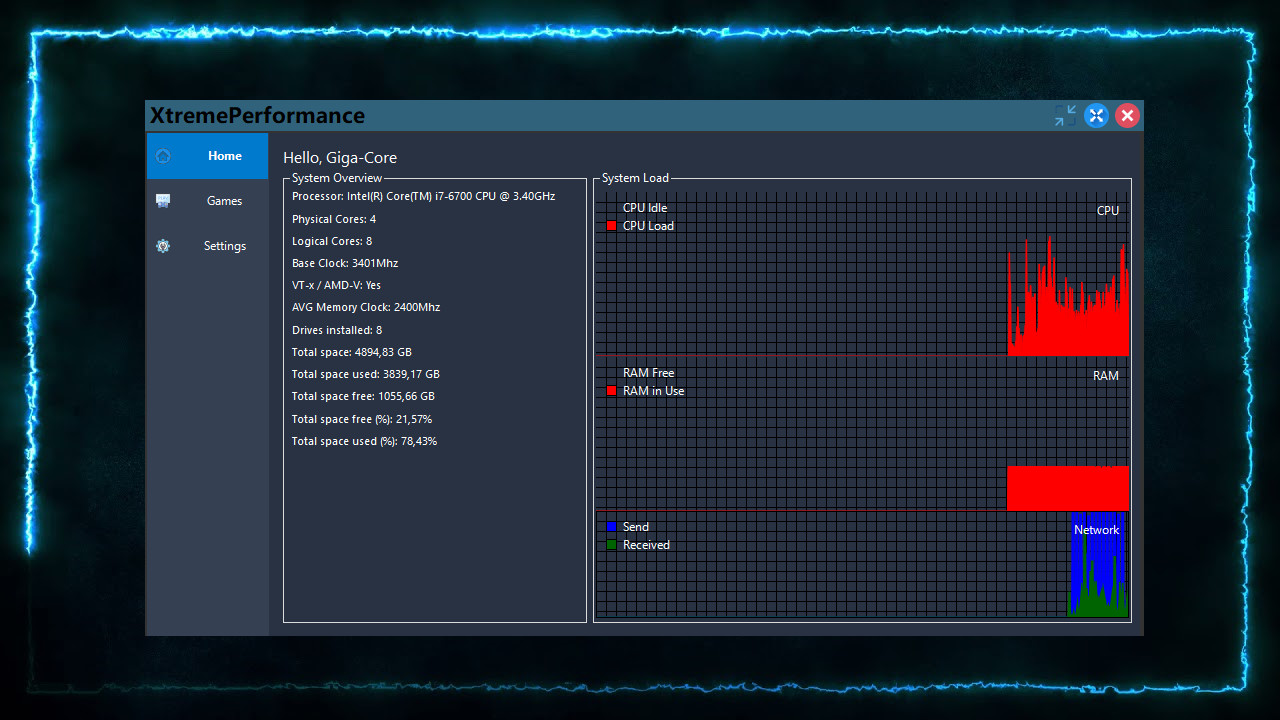Image resolution: width=1280 pixels, height=720 pixels.
Task: Toggle the Send network legend entry
Action: (636, 526)
